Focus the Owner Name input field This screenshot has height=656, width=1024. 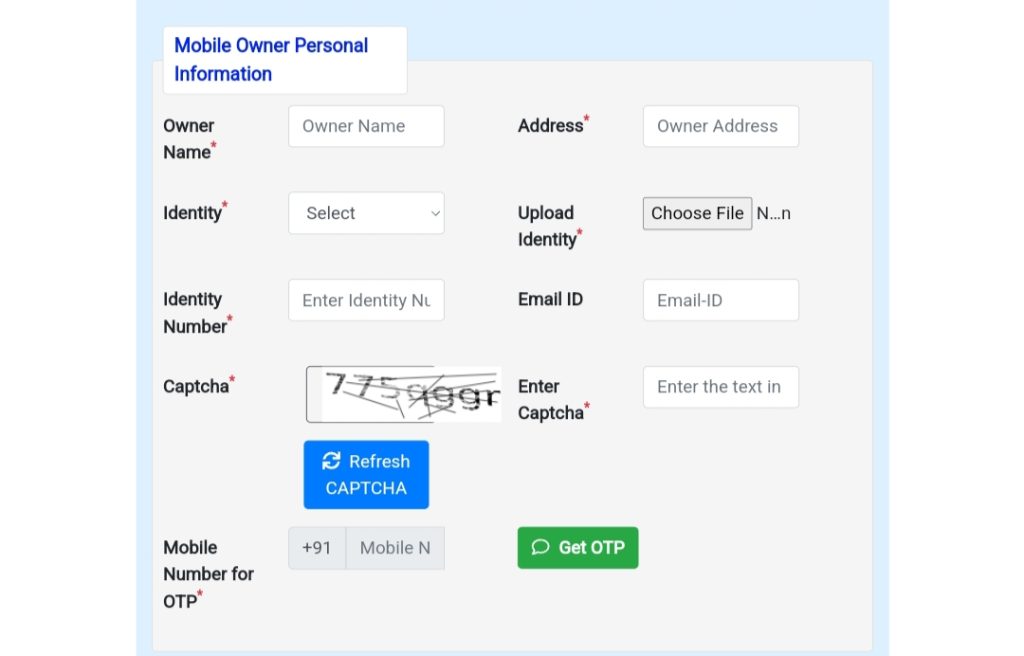click(x=366, y=126)
